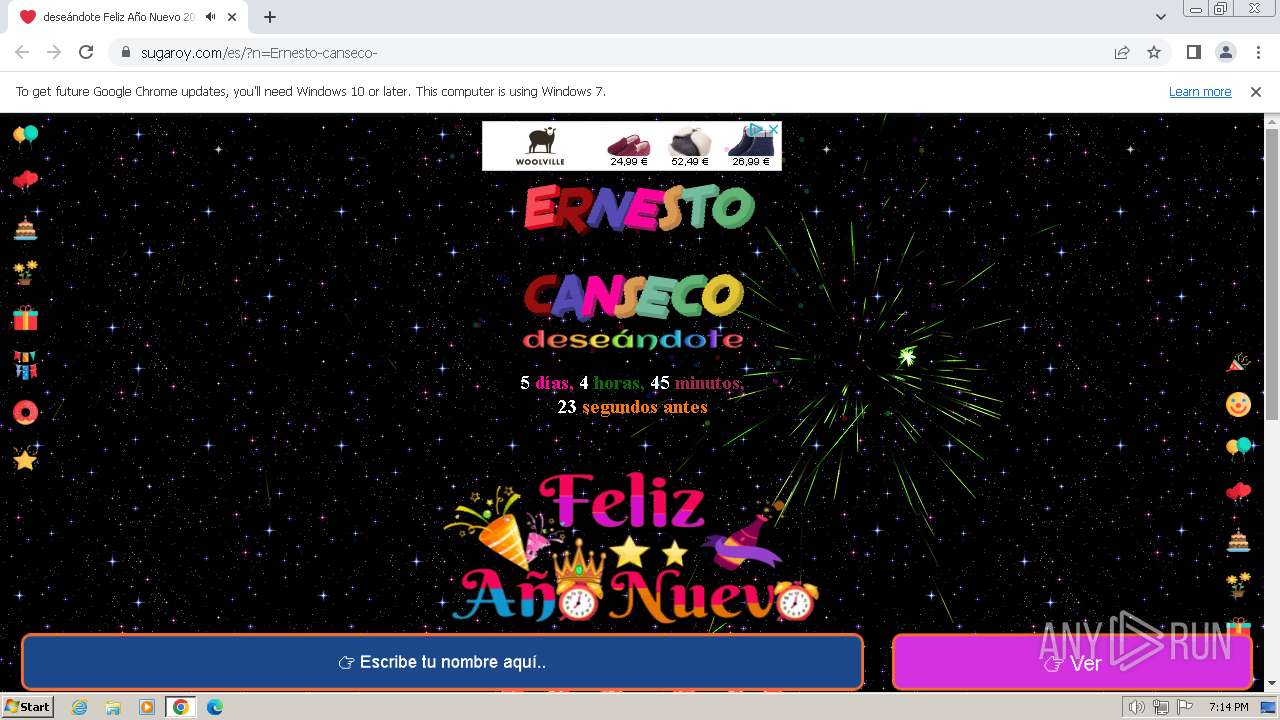This screenshot has height=720, width=1280.
Task: Click the 26,99 € navy boot product in the ad
Action: coord(751,146)
